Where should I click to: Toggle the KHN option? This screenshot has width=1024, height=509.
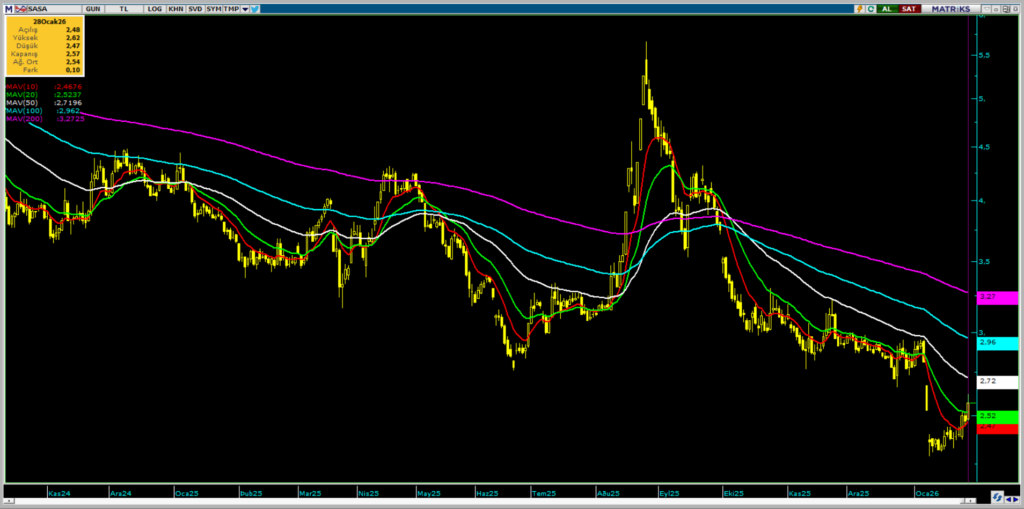(176, 8)
